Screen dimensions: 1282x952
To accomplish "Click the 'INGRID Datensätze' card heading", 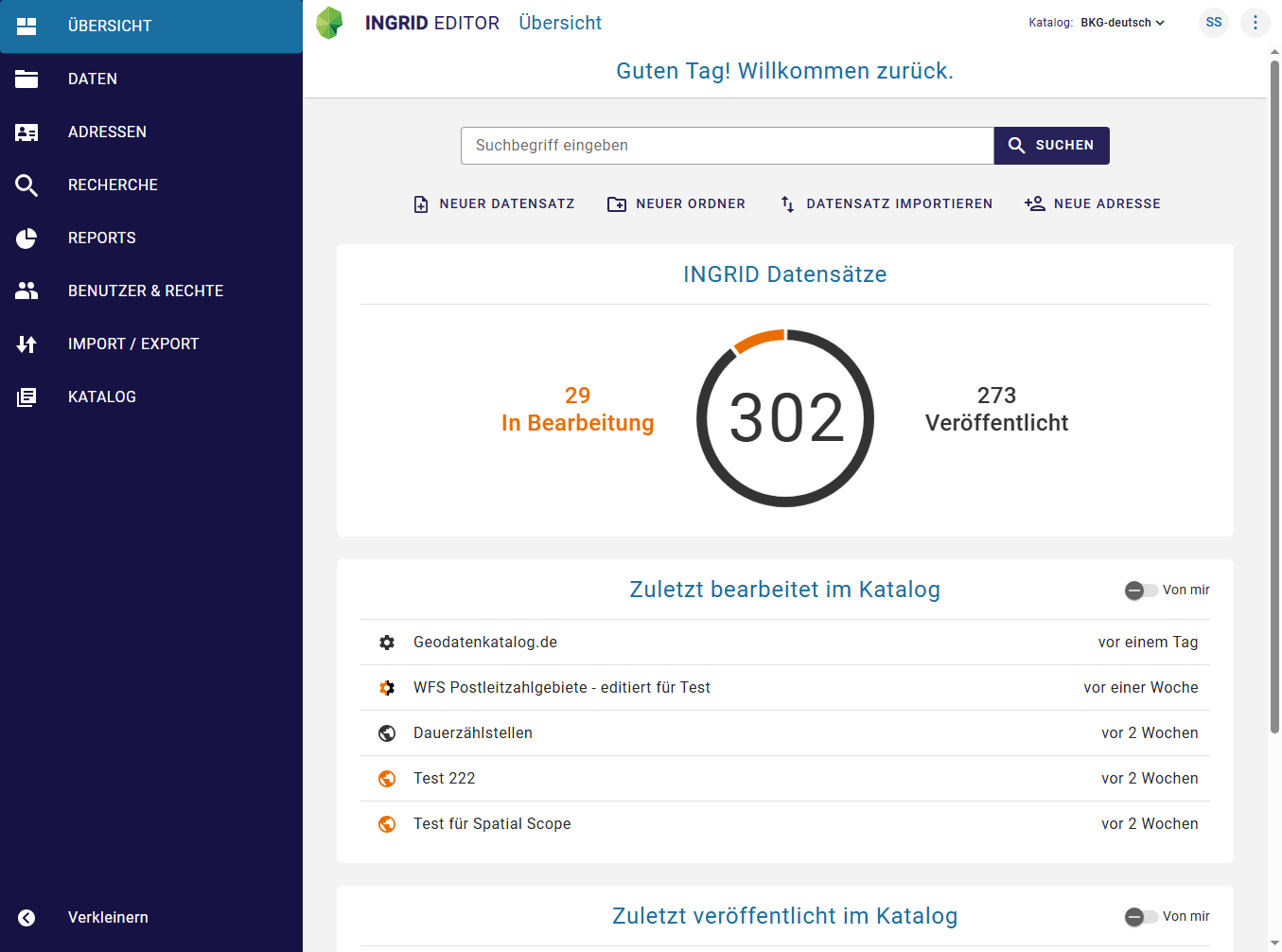I will coord(785,274).
